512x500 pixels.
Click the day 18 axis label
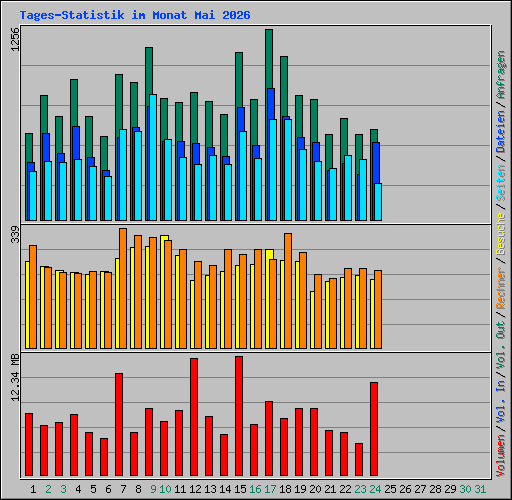(285, 489)
